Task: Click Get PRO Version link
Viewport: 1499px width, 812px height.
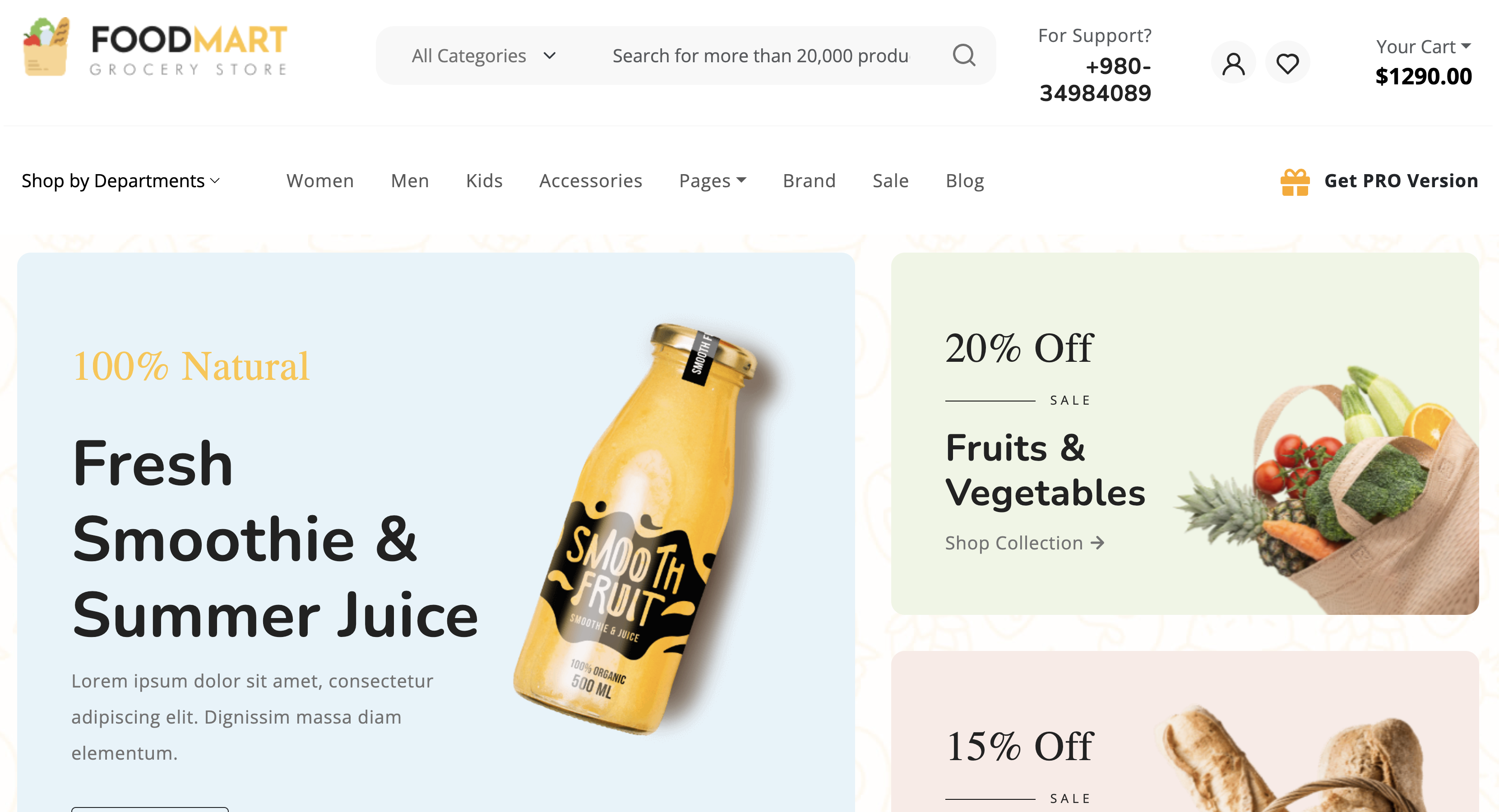Action: [x=1401, y=181]
